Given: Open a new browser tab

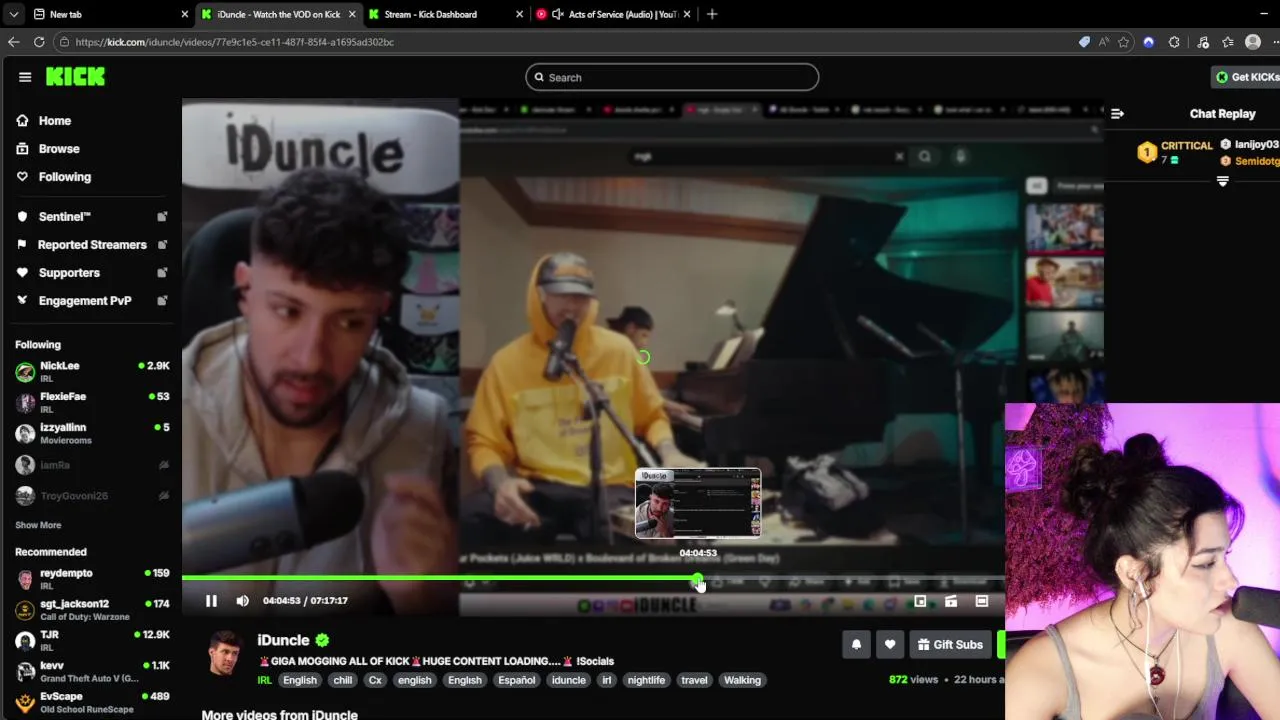Looking at the screenshot, I should pos(712,14).
